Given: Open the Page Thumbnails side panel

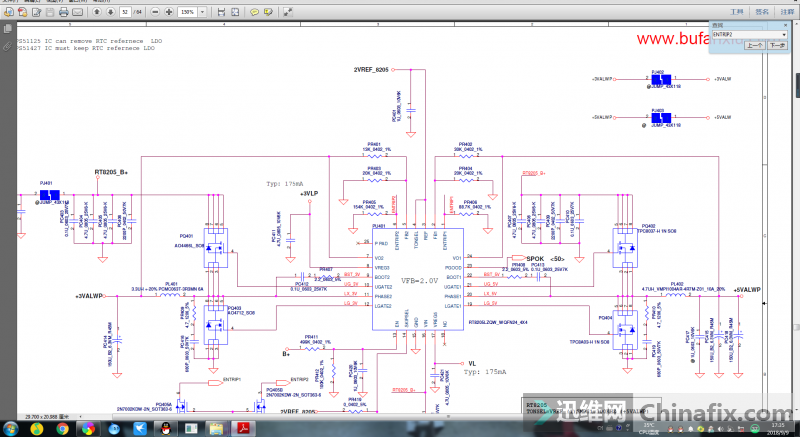Looking at the screenshot, I should (8, 30).
